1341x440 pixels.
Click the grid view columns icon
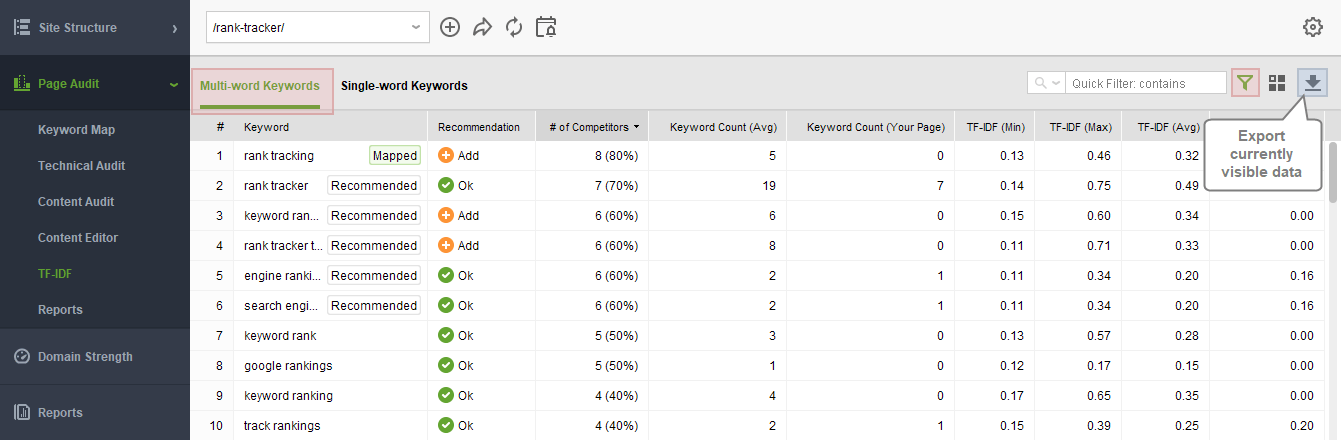coord(1277,83)
